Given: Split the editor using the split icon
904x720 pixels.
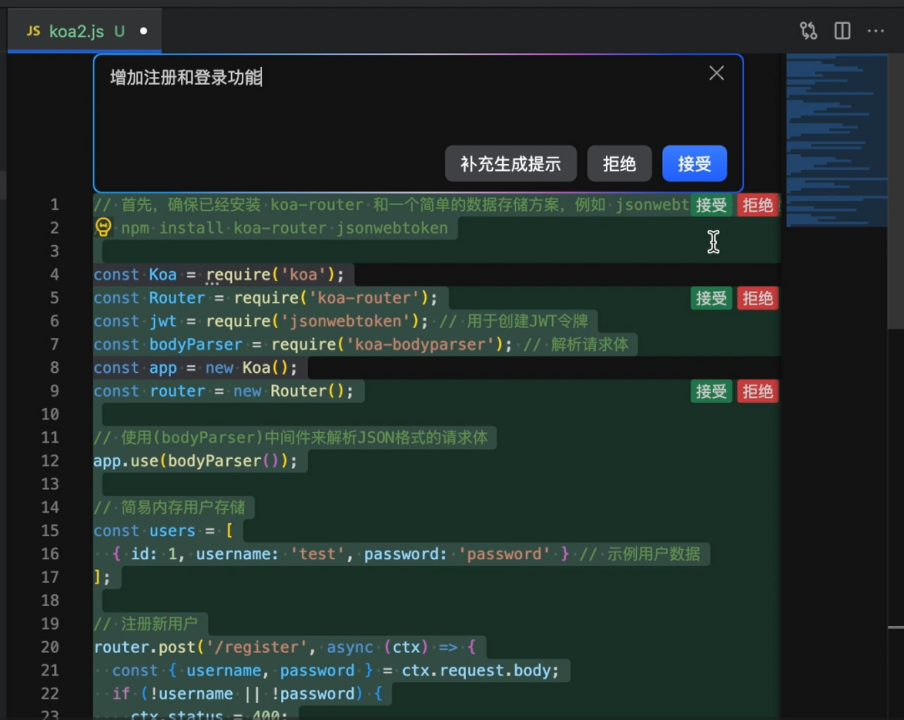Looking at the screenshot, I should [x=842, y=31].
